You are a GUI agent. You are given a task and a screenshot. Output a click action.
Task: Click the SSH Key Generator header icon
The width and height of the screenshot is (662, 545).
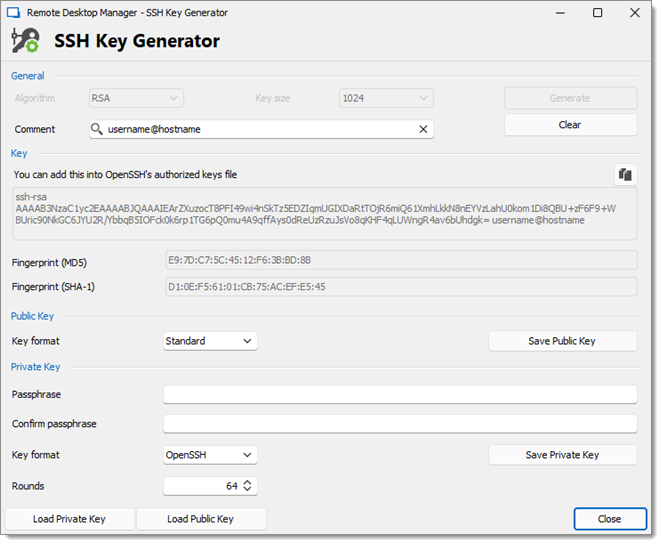pyautogui.click(x=25, y=41)
